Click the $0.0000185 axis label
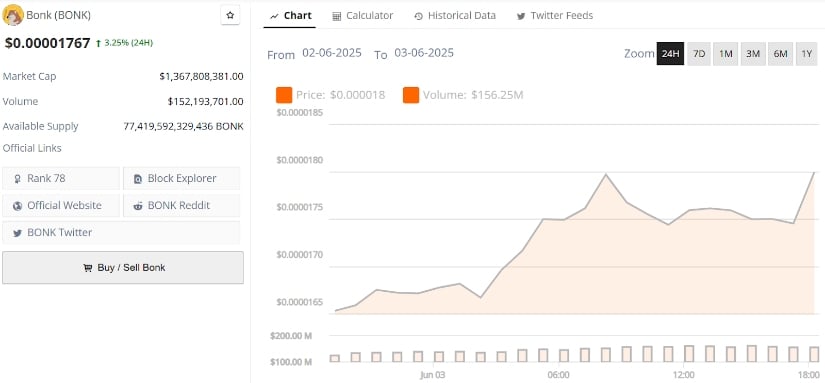The image size is (825, 383). point(300,113)
